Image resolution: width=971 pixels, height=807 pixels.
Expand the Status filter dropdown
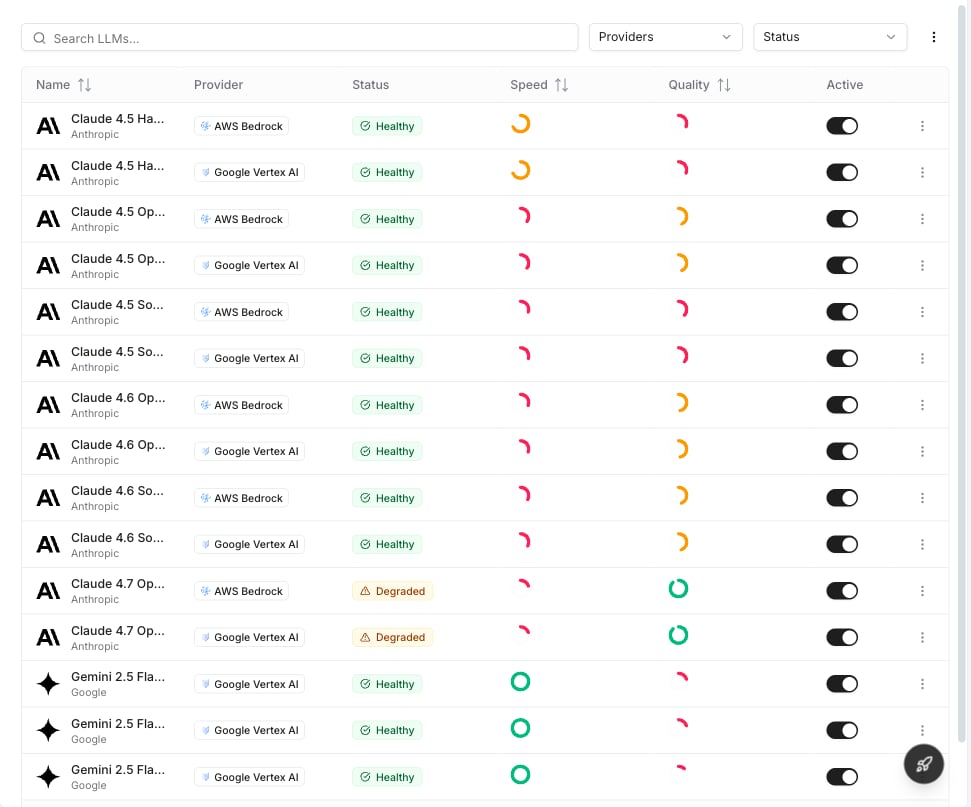click(x=830, y=37)
